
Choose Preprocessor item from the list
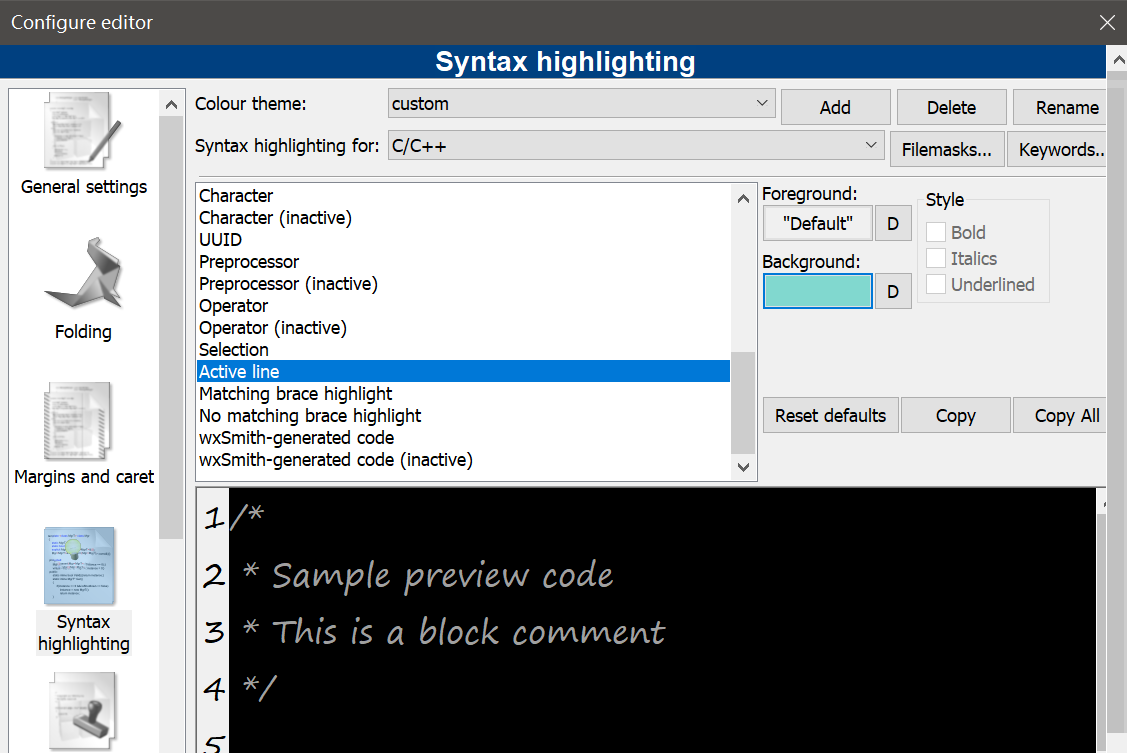pyautogui.click(x=249, y=262)
